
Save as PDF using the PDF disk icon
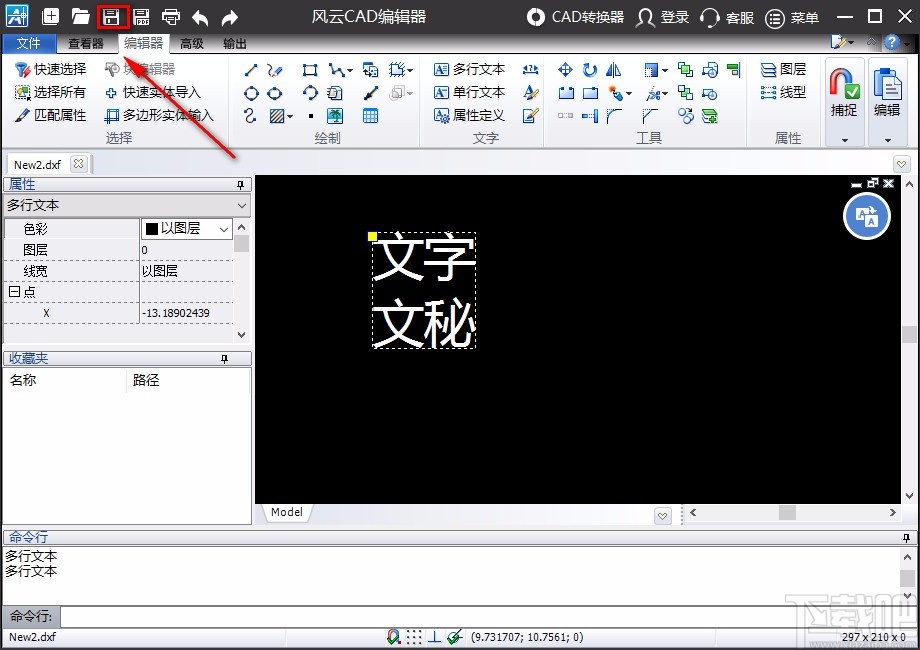point(141,17)
